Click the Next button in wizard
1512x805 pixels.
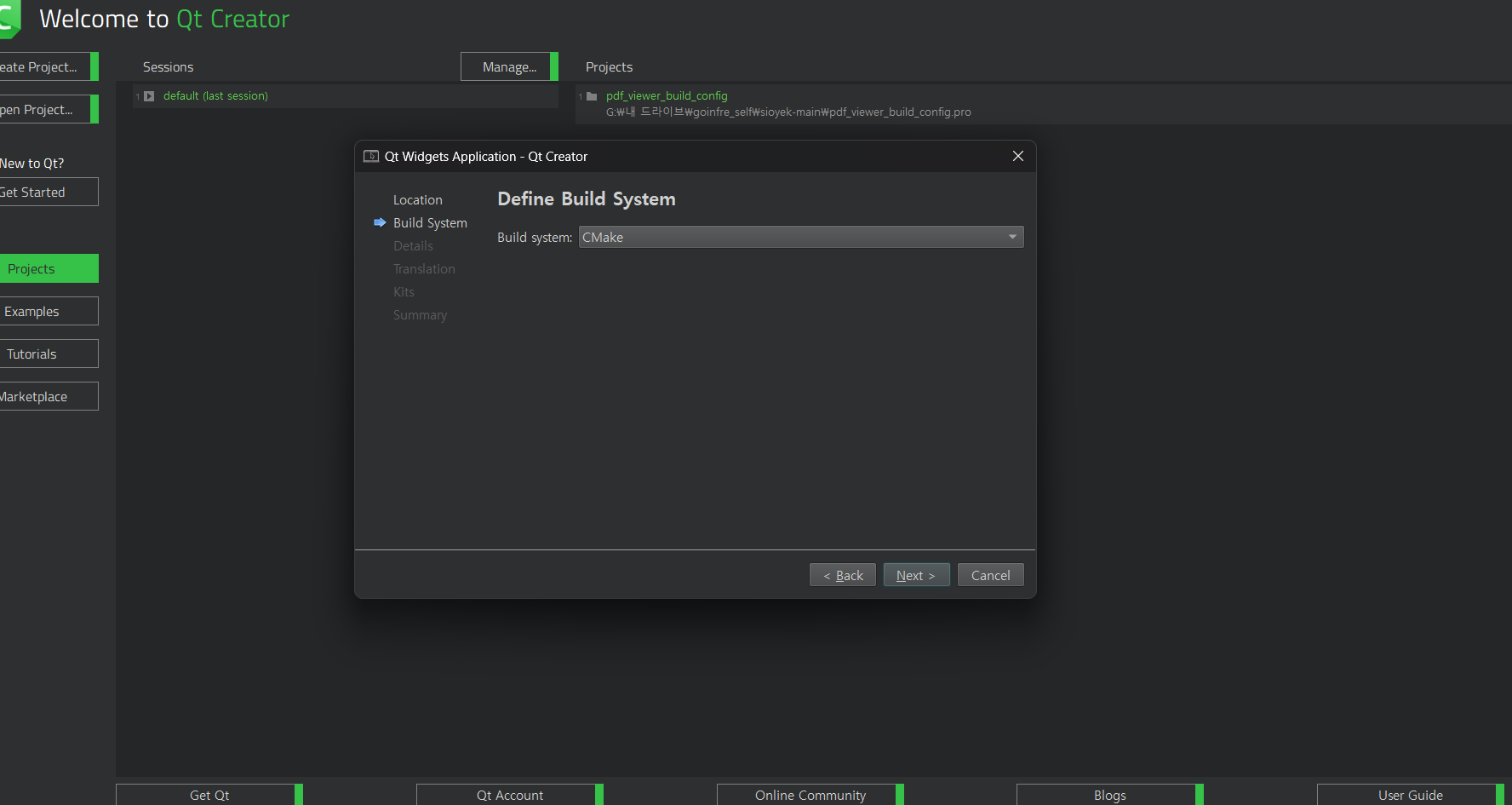(916, 575)
